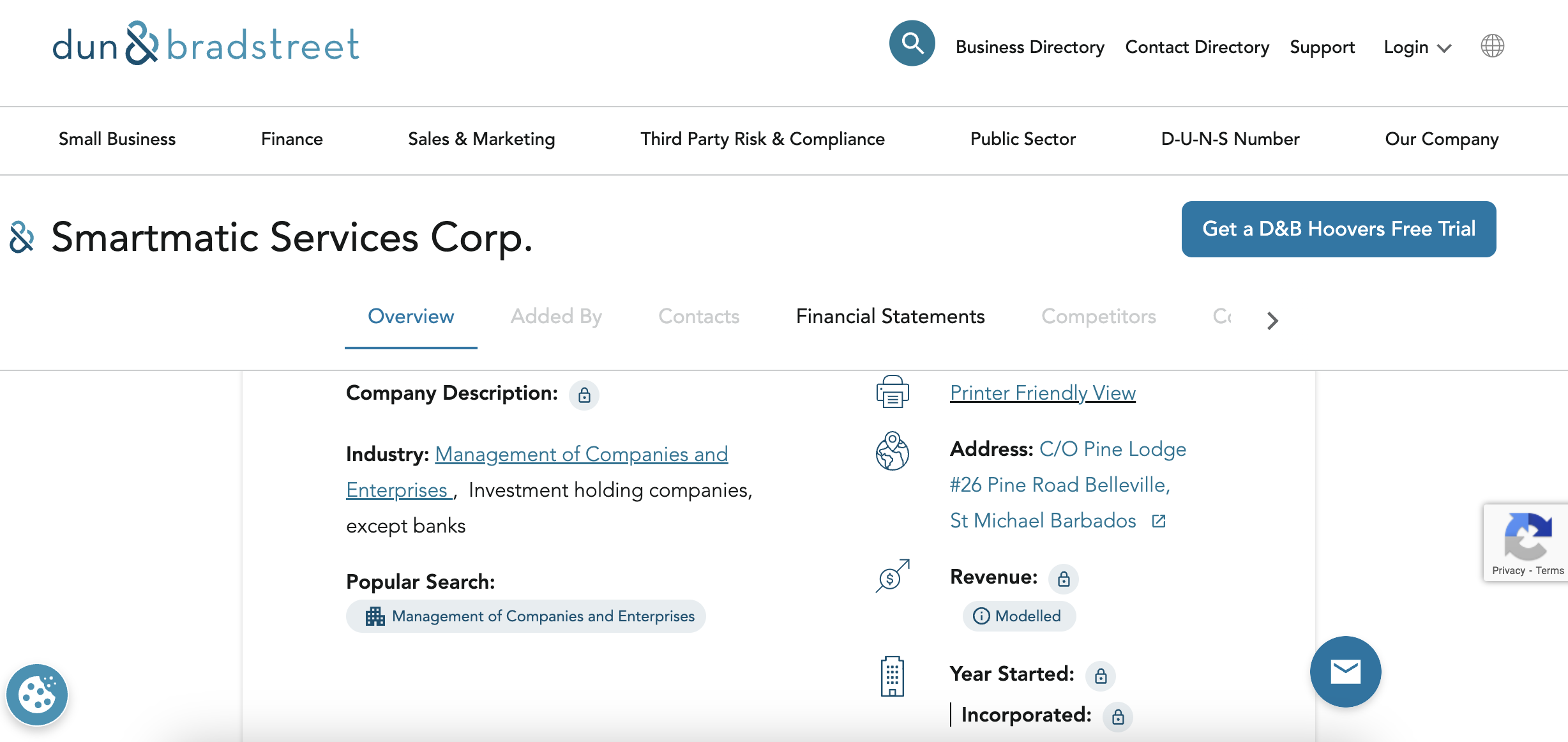Go to Support page
This screenshot has width=1568, height=742.
1322,47
